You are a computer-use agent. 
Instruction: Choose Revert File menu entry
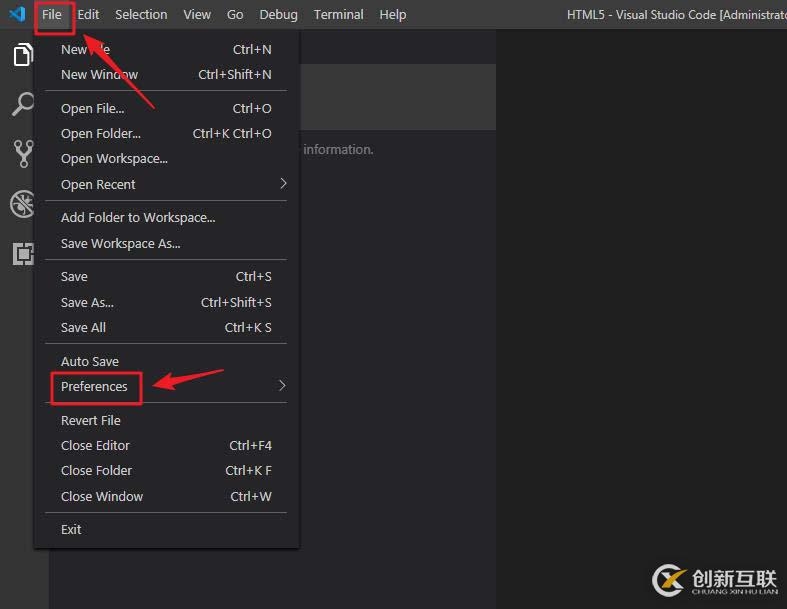[166, 420]
